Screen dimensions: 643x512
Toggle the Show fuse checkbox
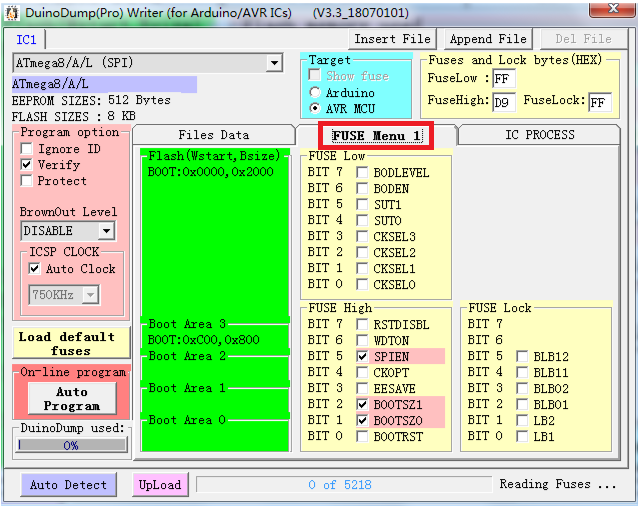(315, 75)
